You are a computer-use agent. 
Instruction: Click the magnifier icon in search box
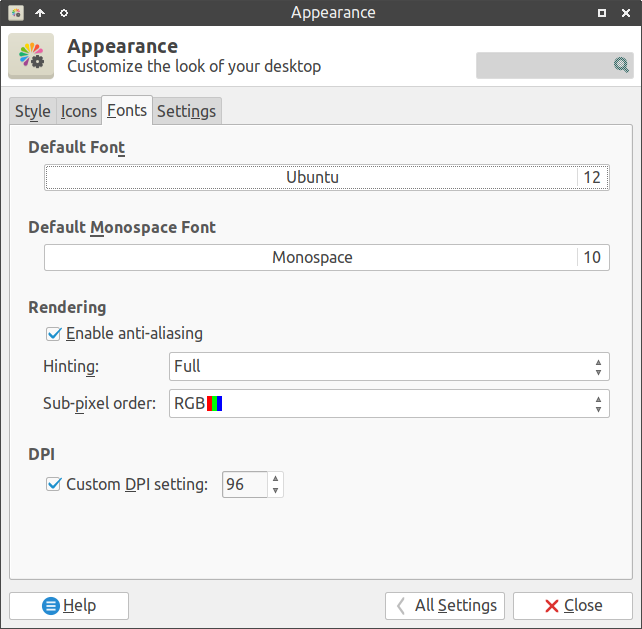pos(621,66)
